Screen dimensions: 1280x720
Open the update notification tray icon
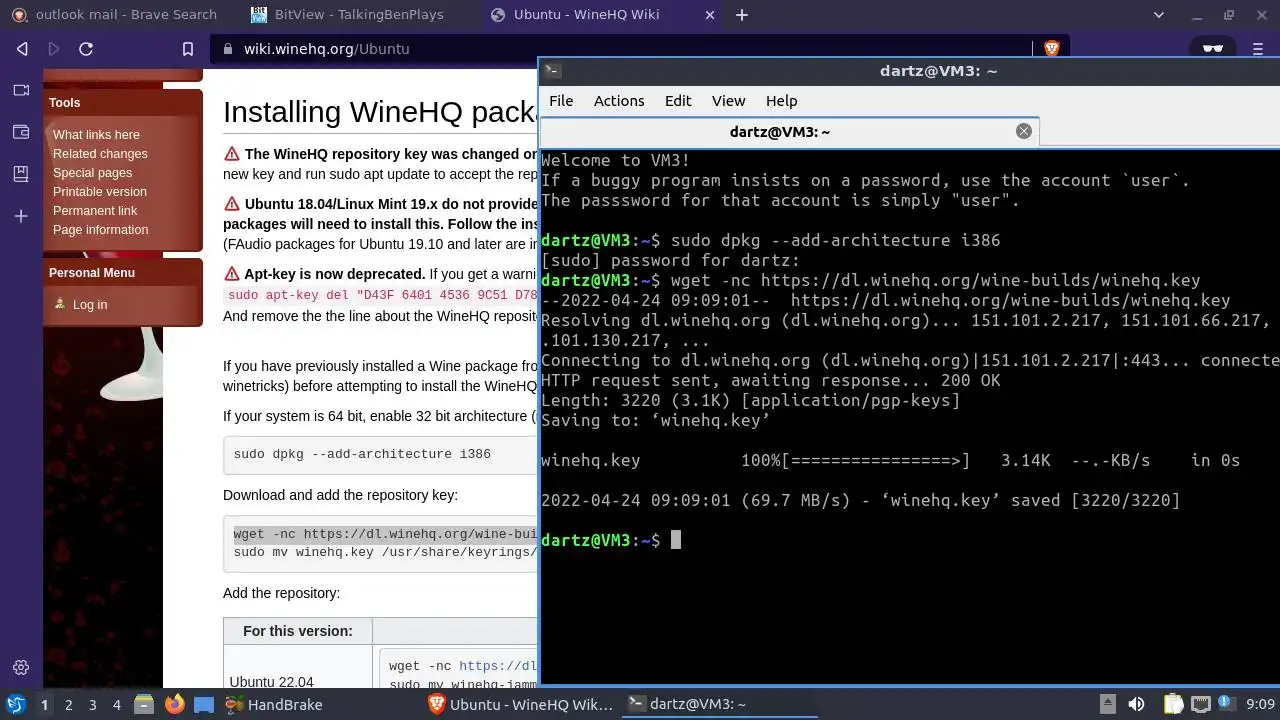point(1227,704)
